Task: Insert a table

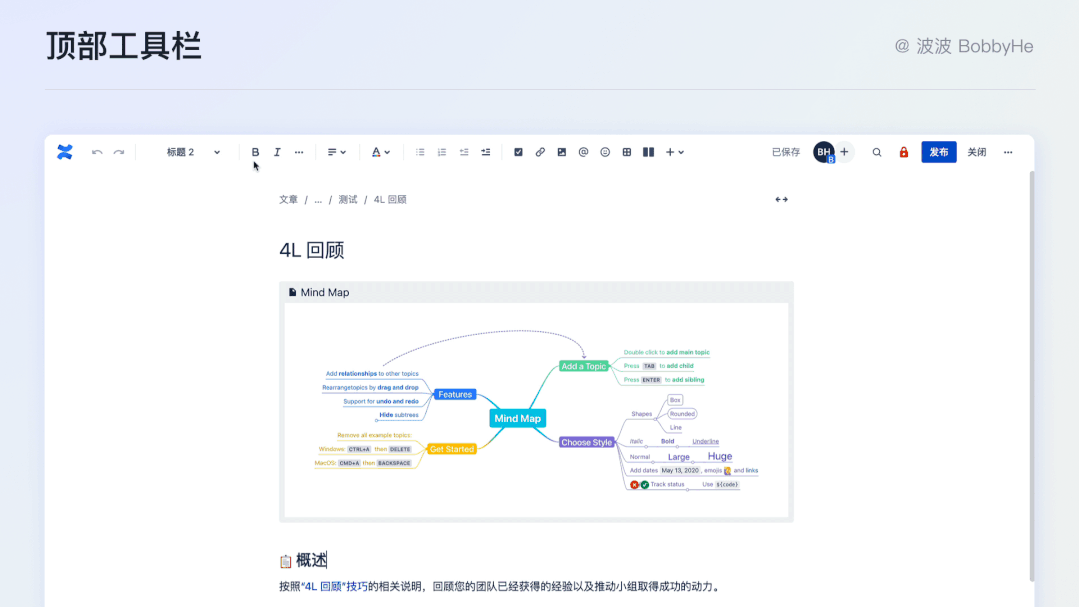Action: pos(627,152)
